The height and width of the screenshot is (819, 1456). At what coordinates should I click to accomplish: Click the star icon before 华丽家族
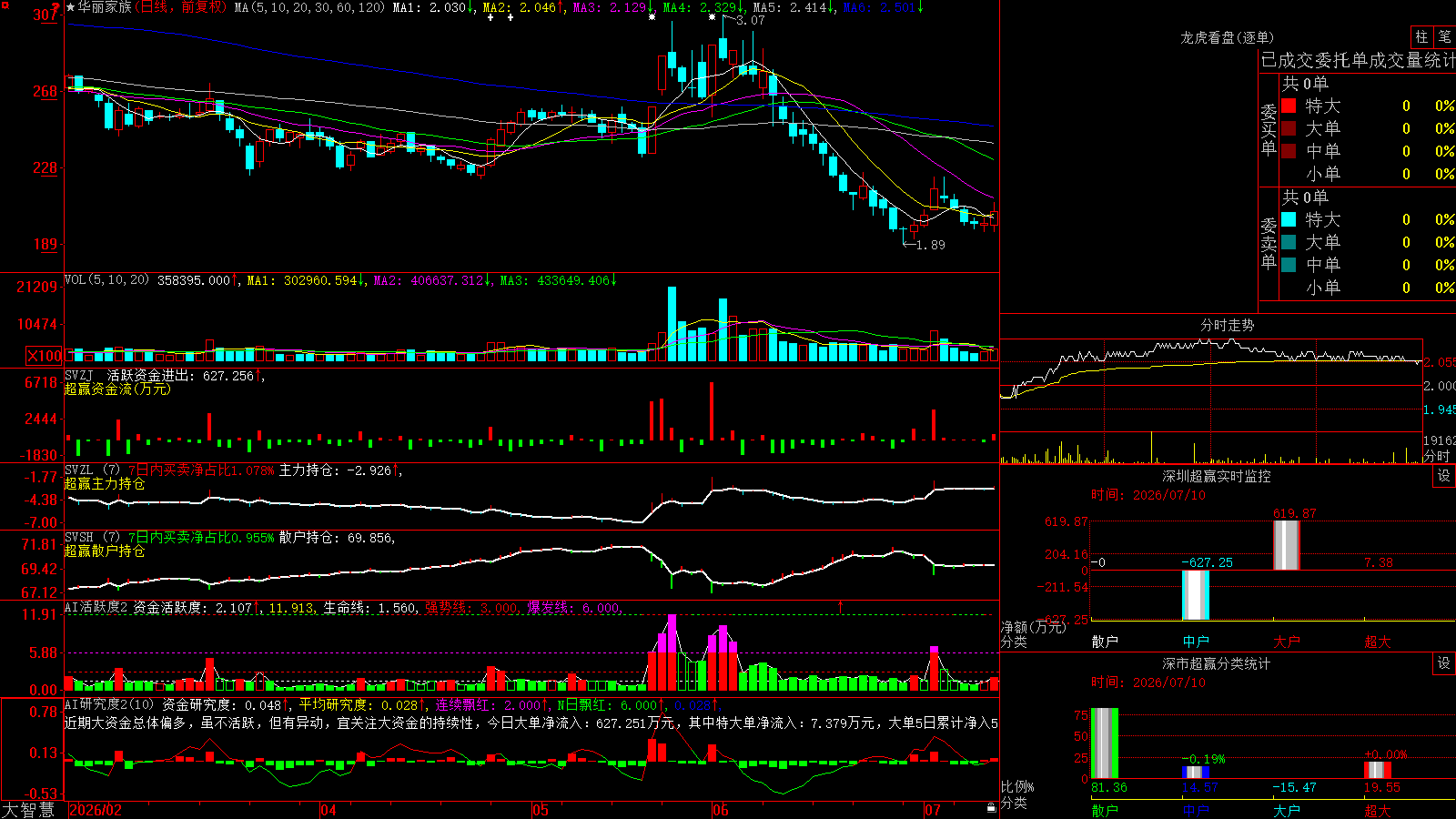pyautogui.click(x=70, y=7)
